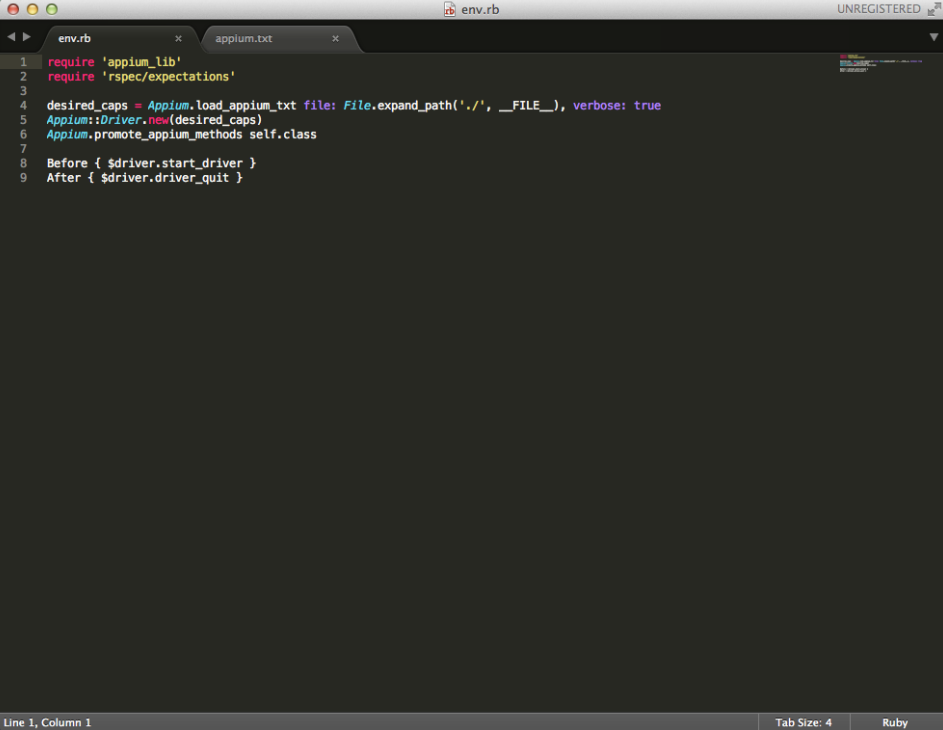Open the Tab Size: 4 menu

803,722
